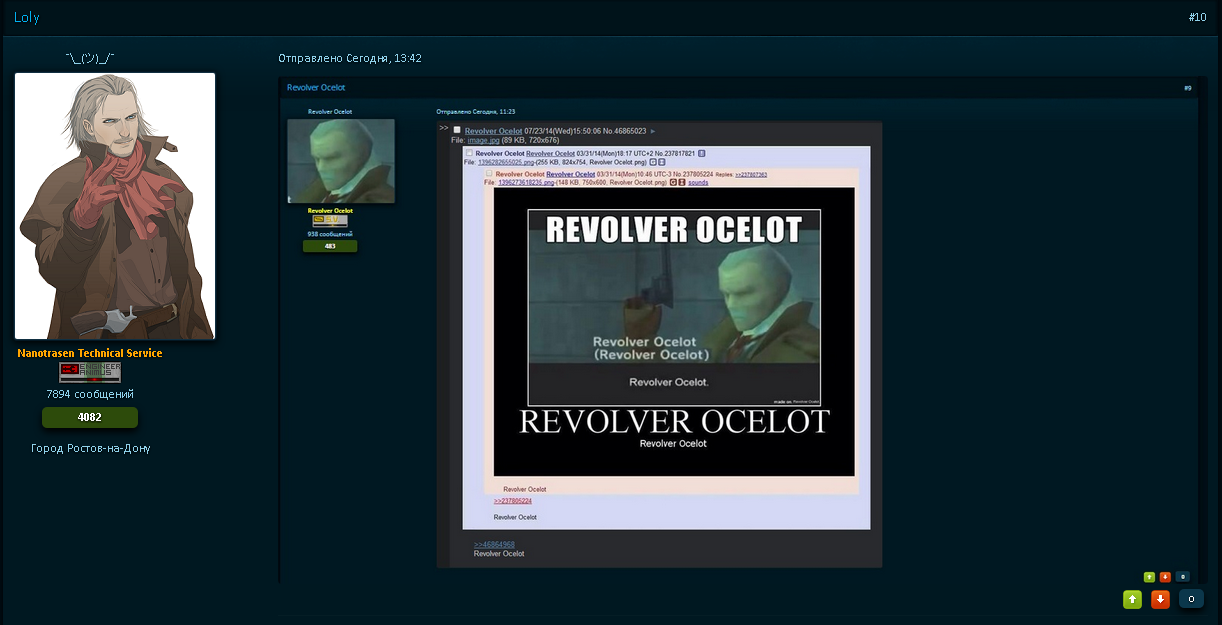Image resolution: width=1222 pixels, height=625 pixels.
Task: Click small green upvote arrow in quoted post
Action: (x=1149, y=576)
